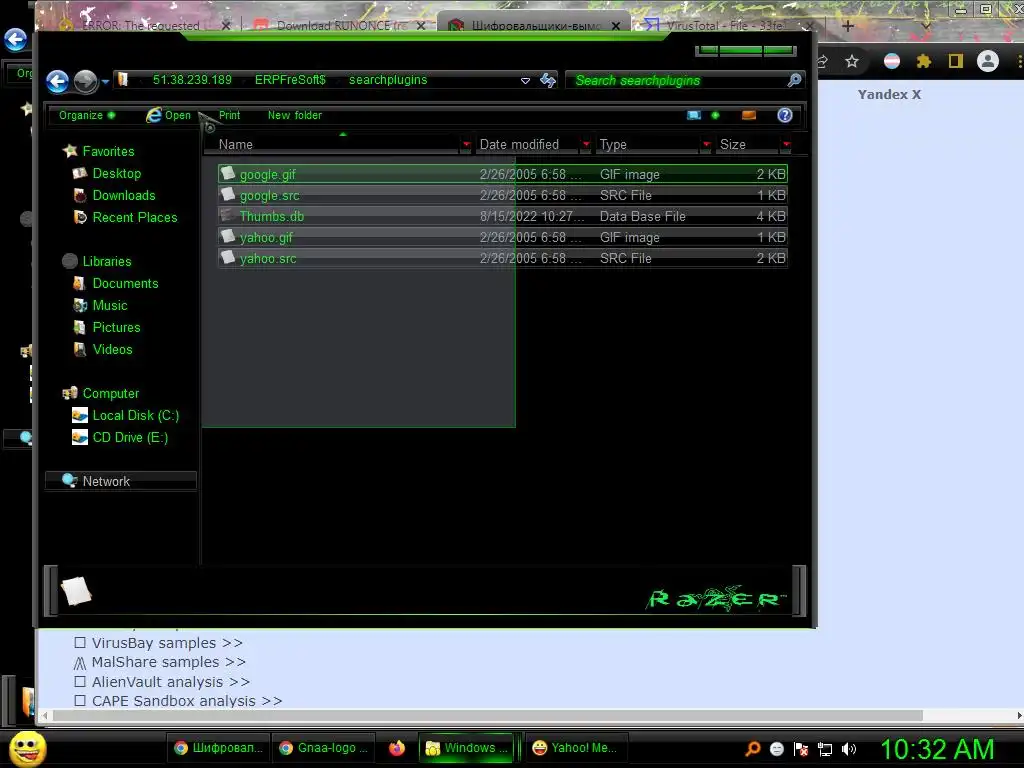
Task: Click the browser horizontal scrollbar
Action: 487,716
